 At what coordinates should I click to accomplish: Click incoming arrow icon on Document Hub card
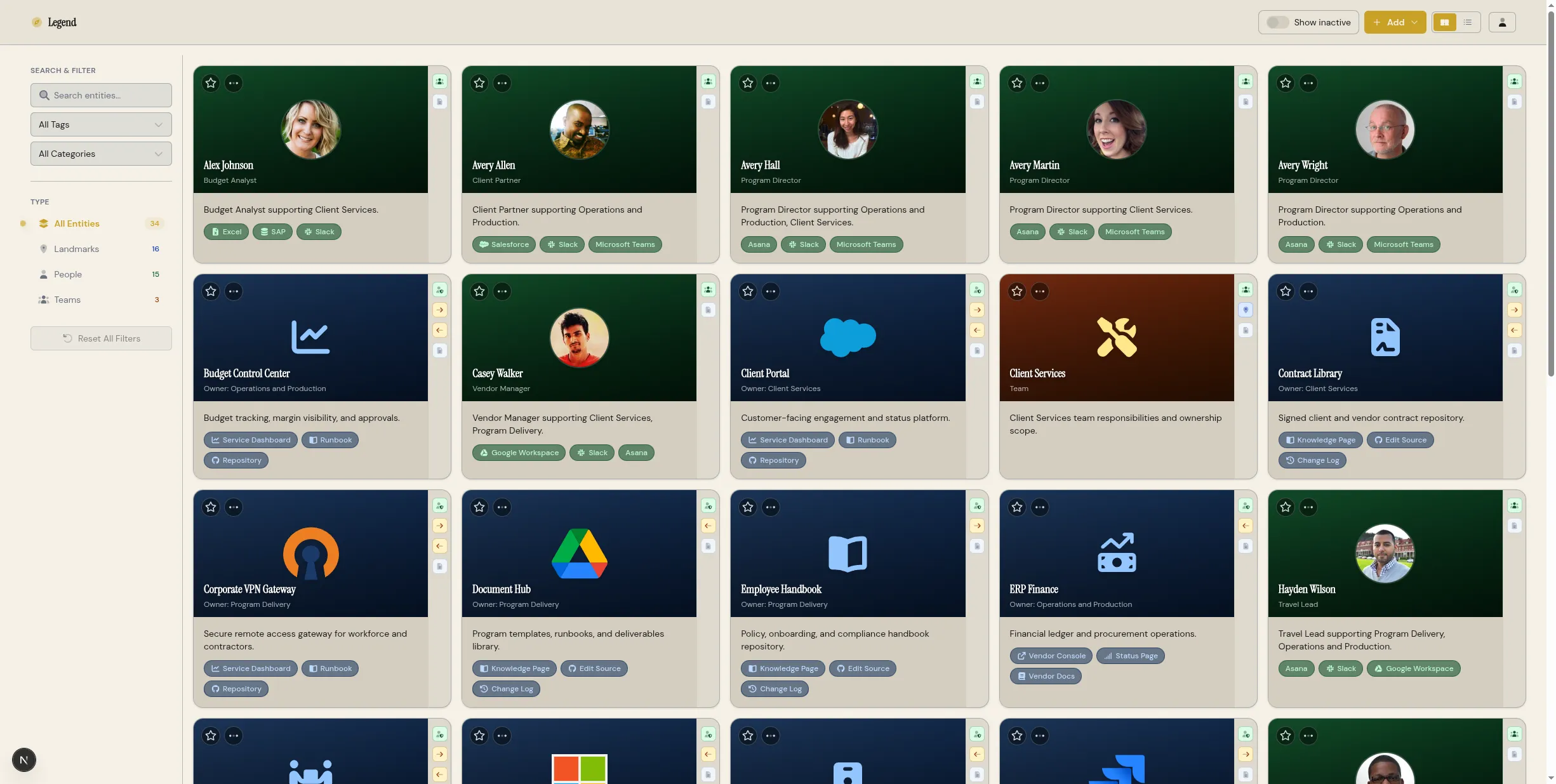point(708,526)
